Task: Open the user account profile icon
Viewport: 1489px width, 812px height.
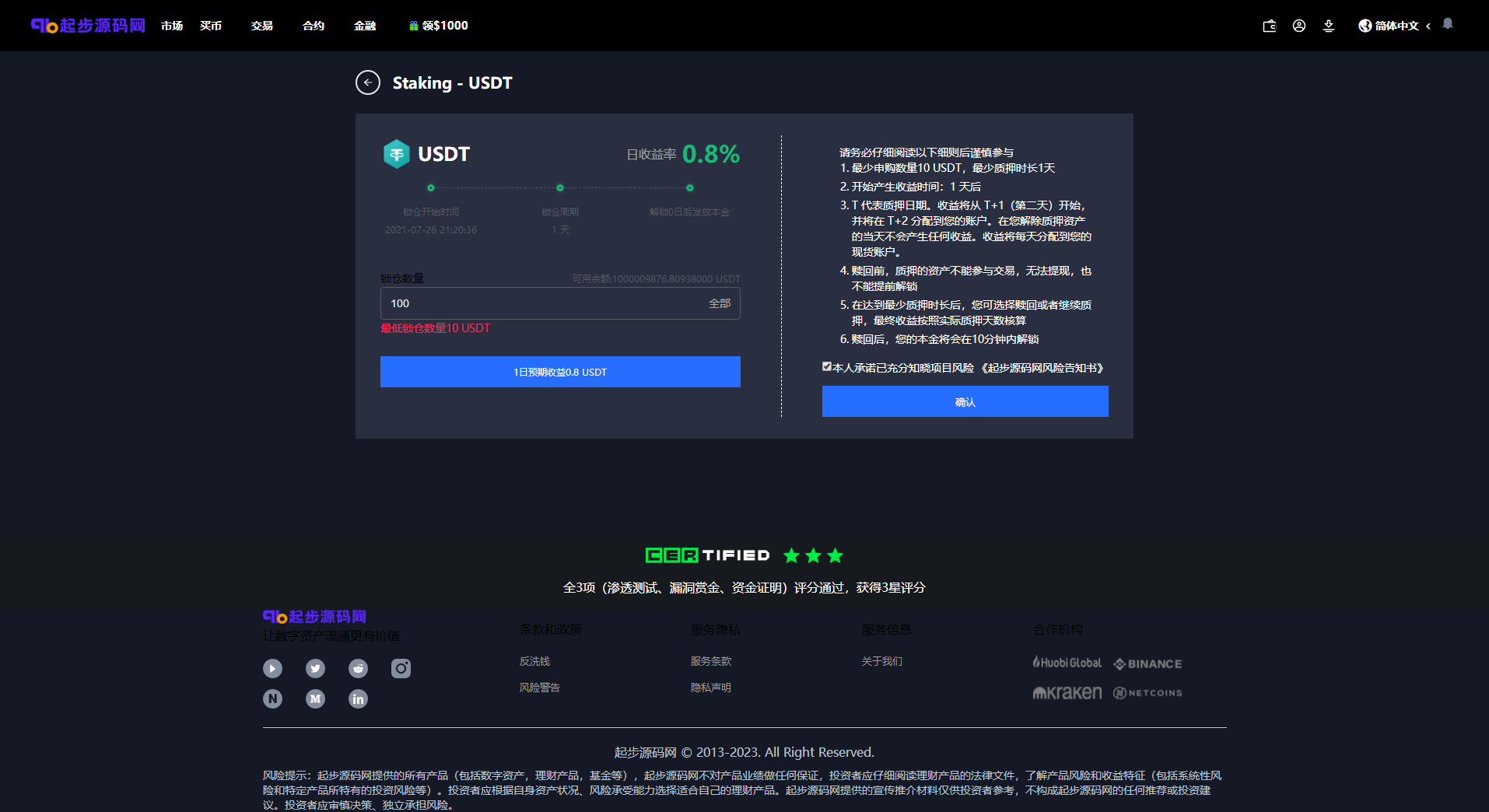Action: coord(1299,26)
